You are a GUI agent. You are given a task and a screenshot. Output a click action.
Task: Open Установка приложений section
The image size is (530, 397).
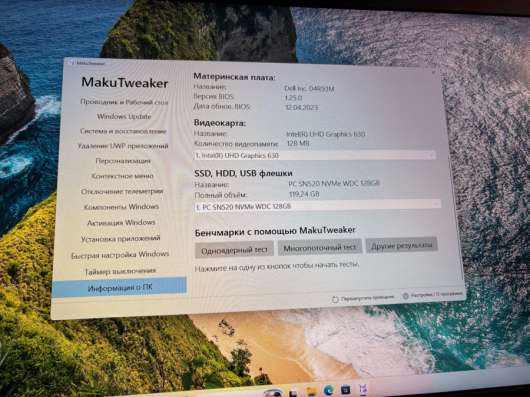pos(121,239)
